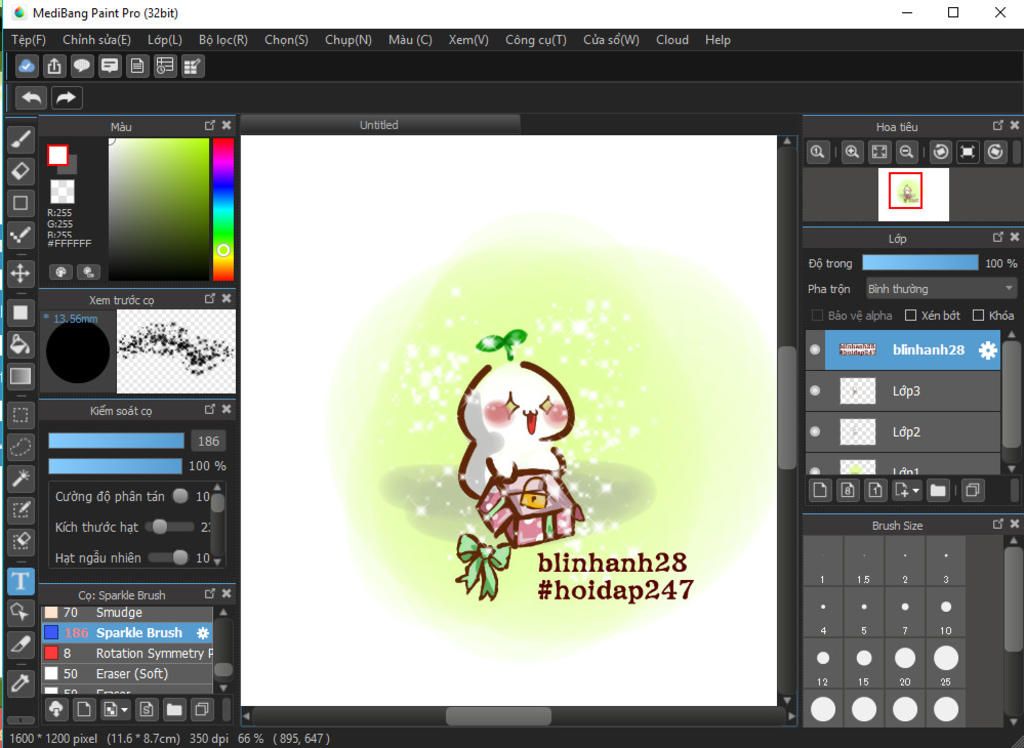Close the Màu panel
1024x748 pixels.
(226, 125)
